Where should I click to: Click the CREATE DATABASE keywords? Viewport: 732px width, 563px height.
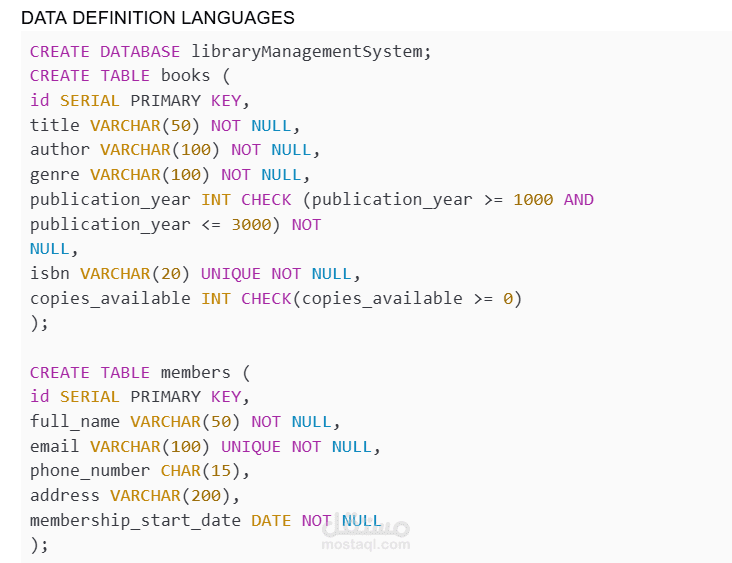pos(105,51)
